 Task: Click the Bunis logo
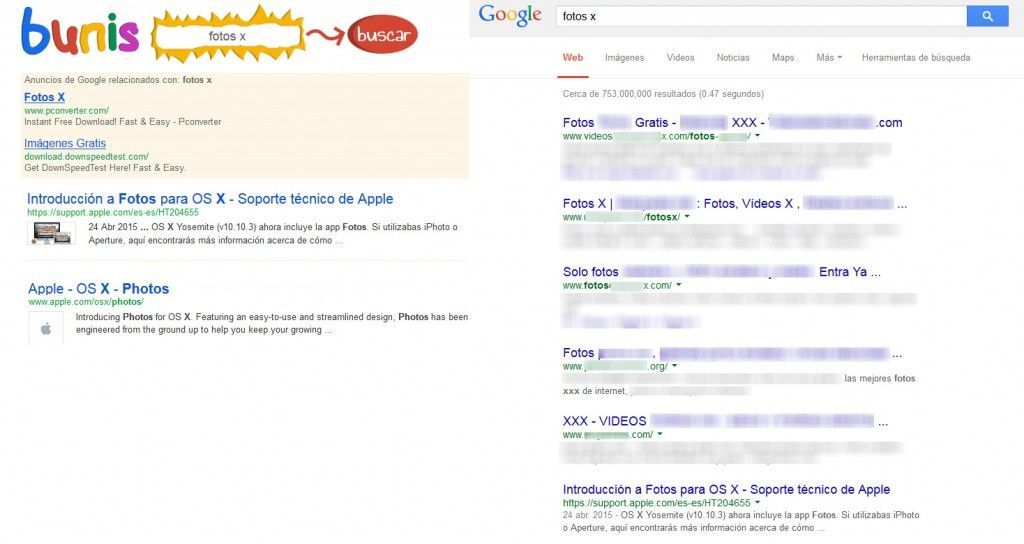[80, 31]
